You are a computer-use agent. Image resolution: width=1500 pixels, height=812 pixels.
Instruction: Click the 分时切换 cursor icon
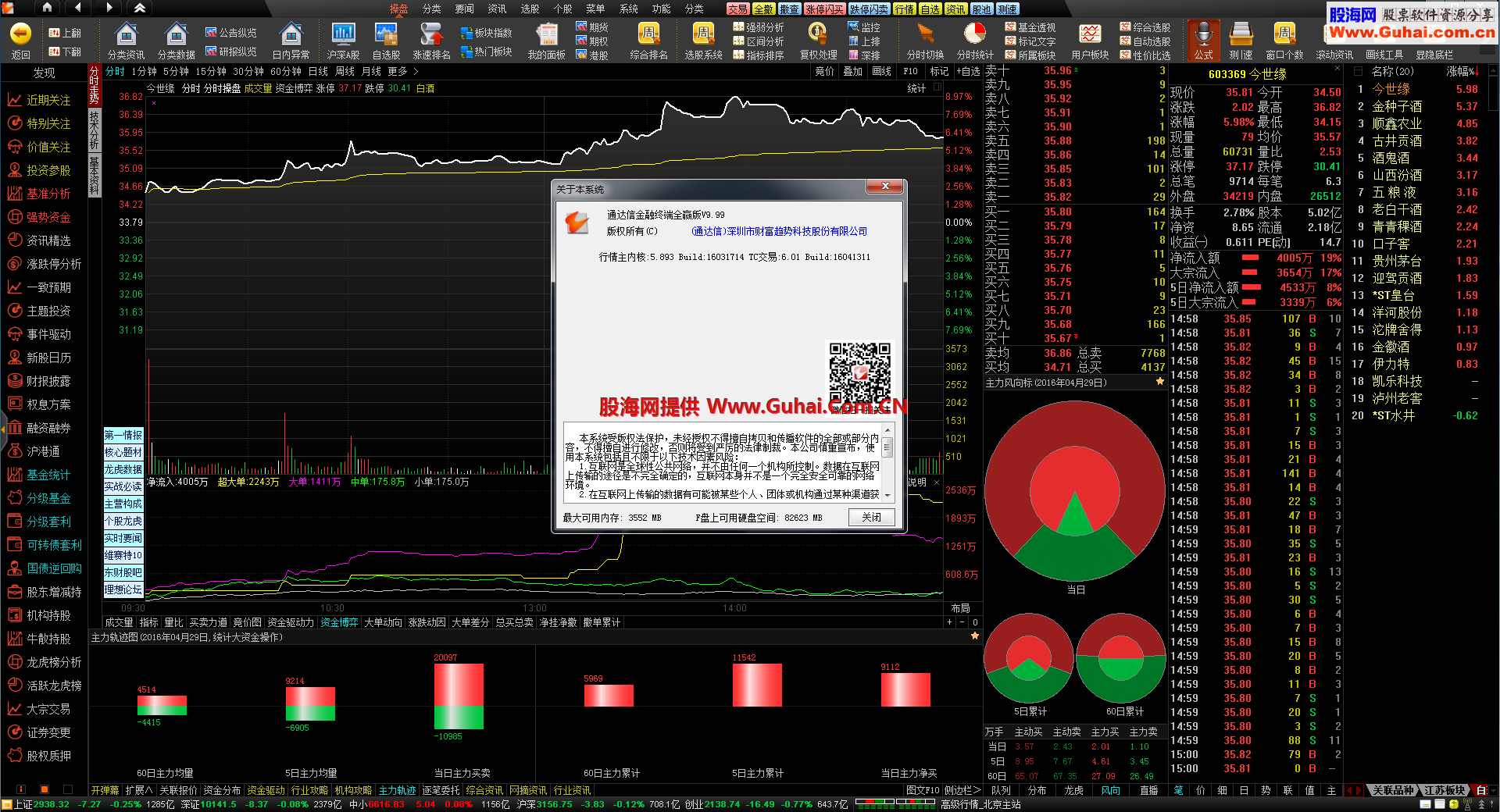[x=925, y=34]
